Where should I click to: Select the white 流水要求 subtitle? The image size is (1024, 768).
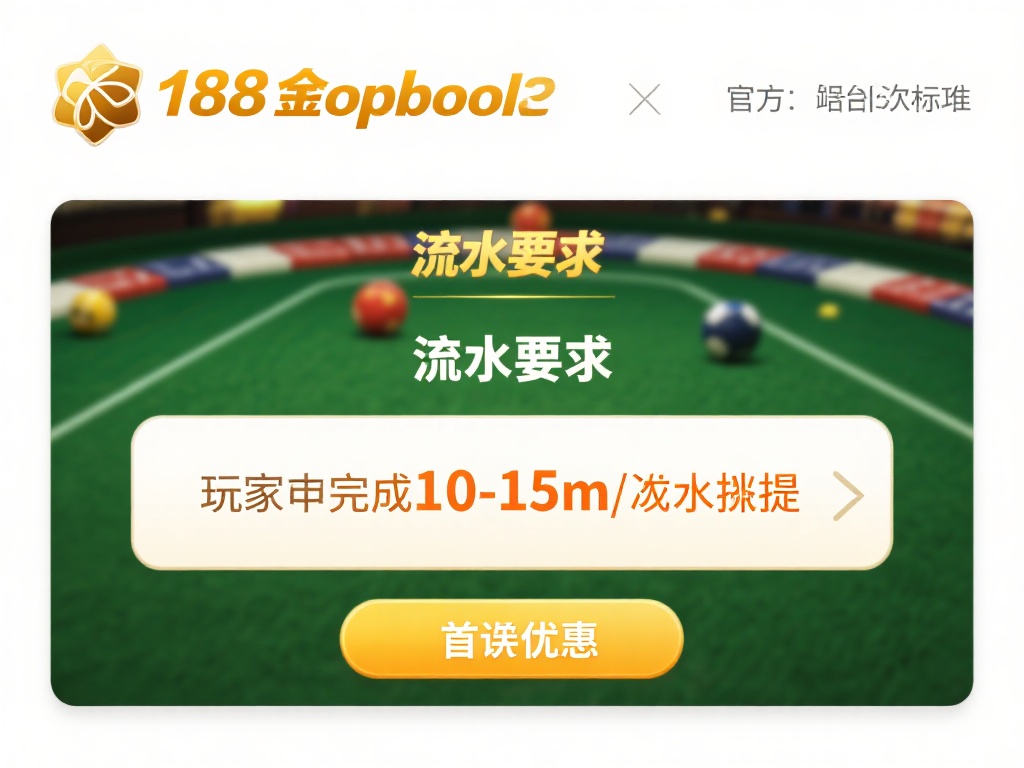[513, 358]
